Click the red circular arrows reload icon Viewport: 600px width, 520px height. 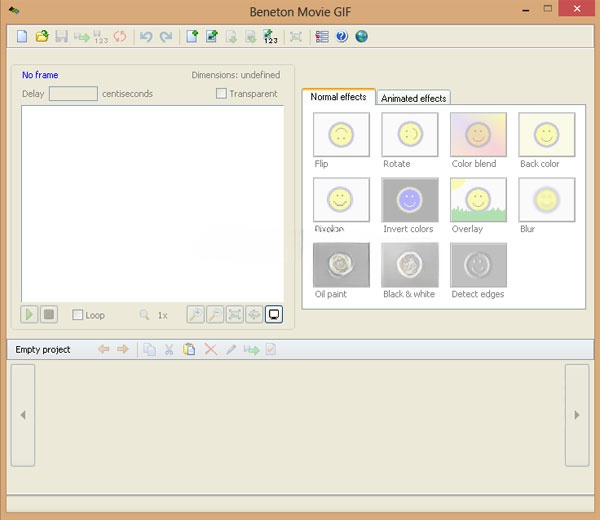[x=120, y=37]
